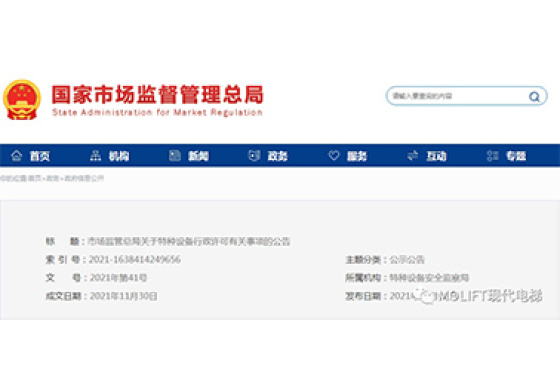Open the 政务 nav item
560x369 pixels.
point(278,156)
